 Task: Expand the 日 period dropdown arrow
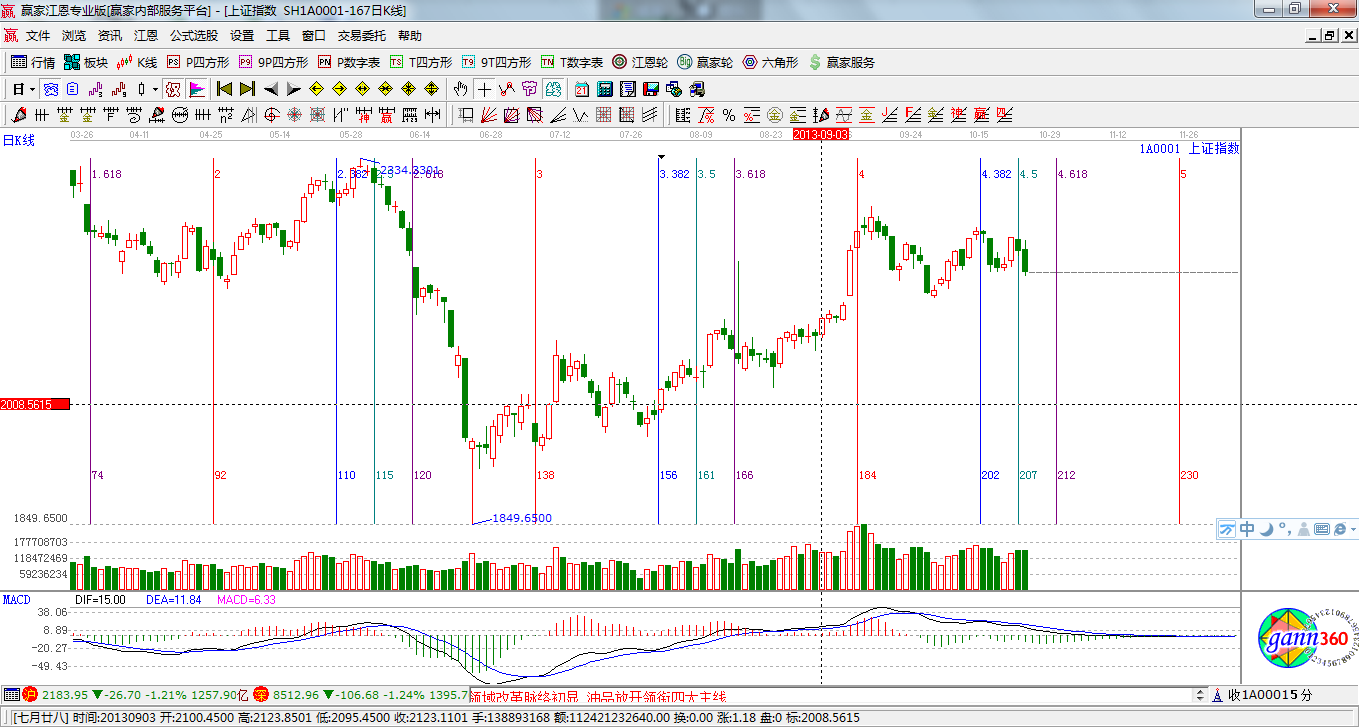point(32,89)
